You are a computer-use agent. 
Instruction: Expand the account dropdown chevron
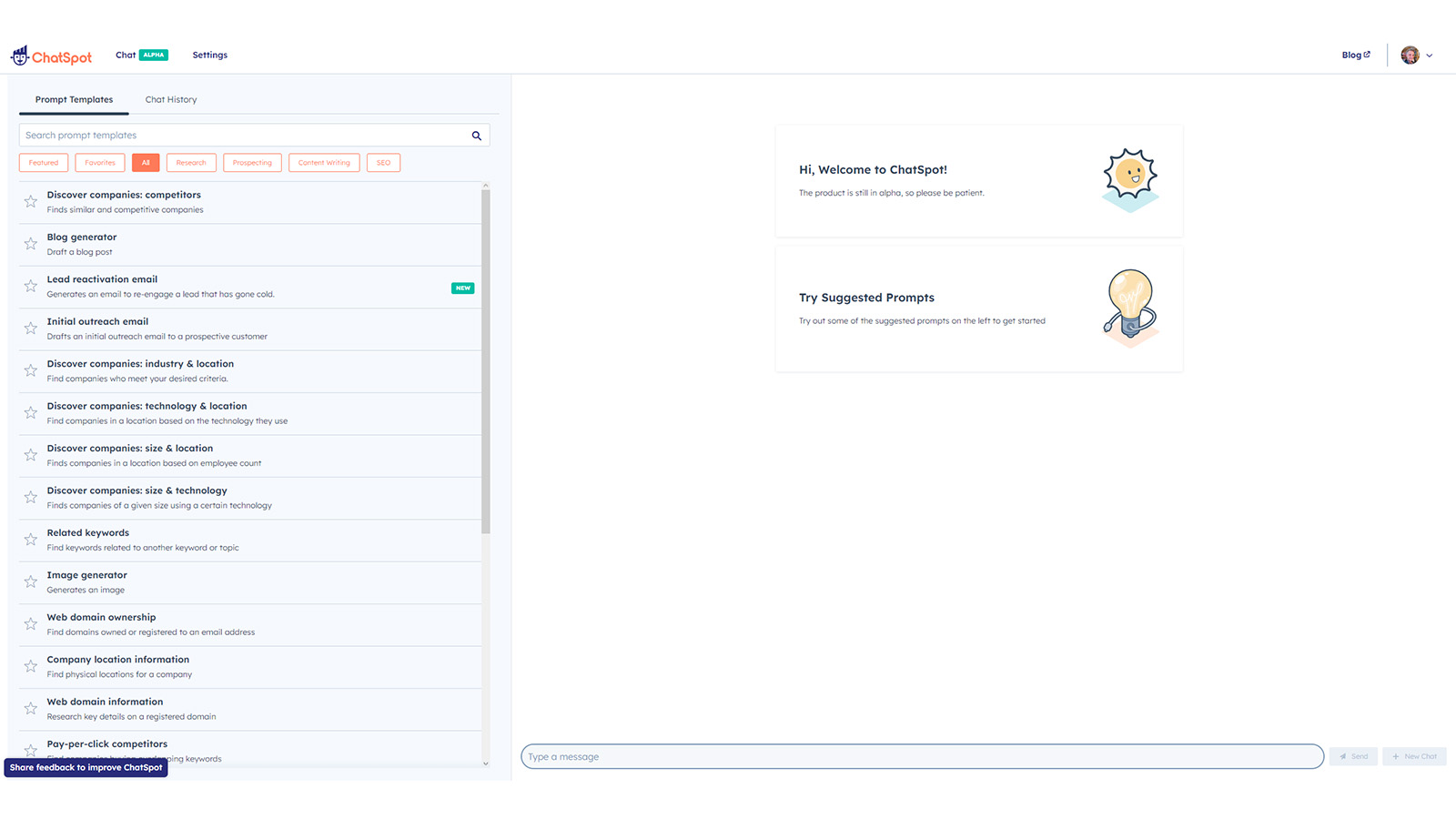pos(1430,56)
